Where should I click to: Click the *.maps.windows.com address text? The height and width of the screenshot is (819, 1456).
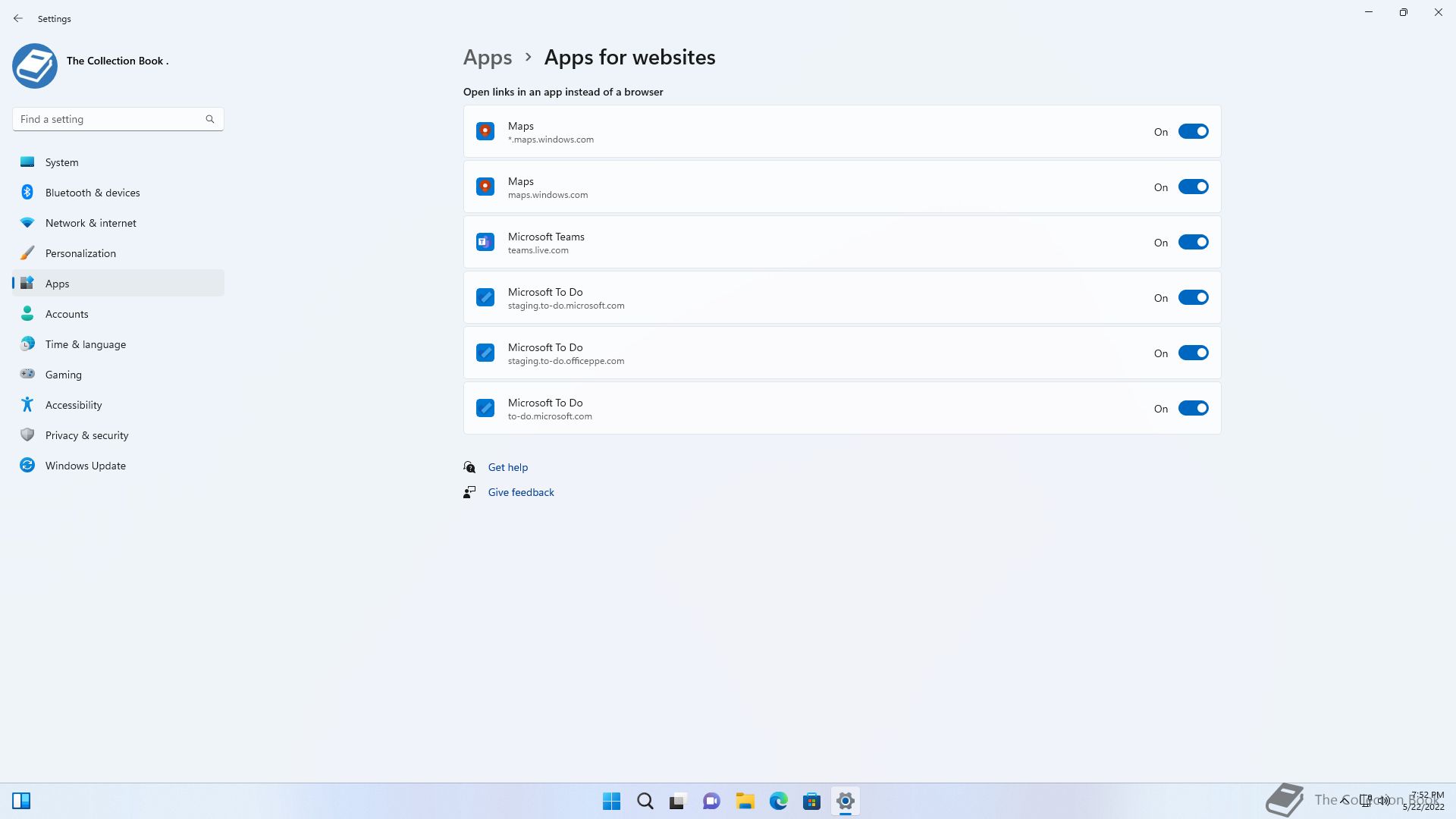[x=551, y=140]
